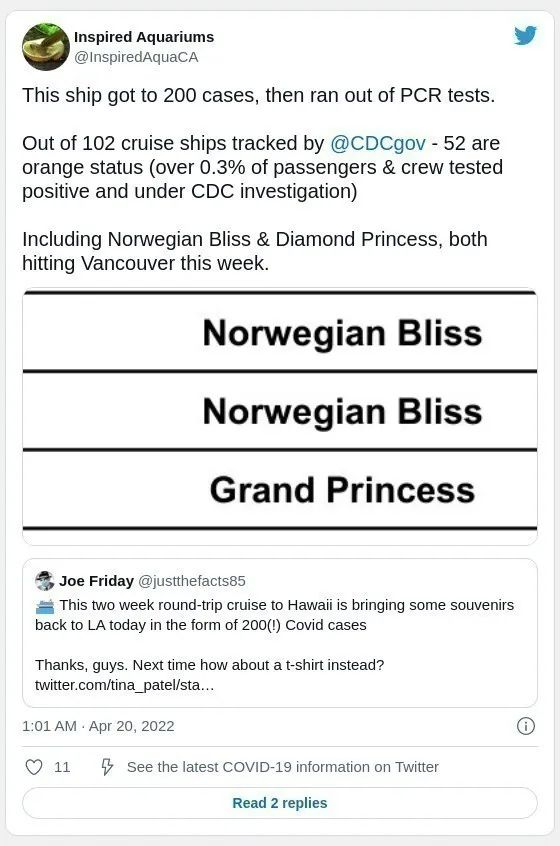Viewport: 560px width, 846px height.
Task: Click the Twitter bird logo
Action: coord(525,36)
